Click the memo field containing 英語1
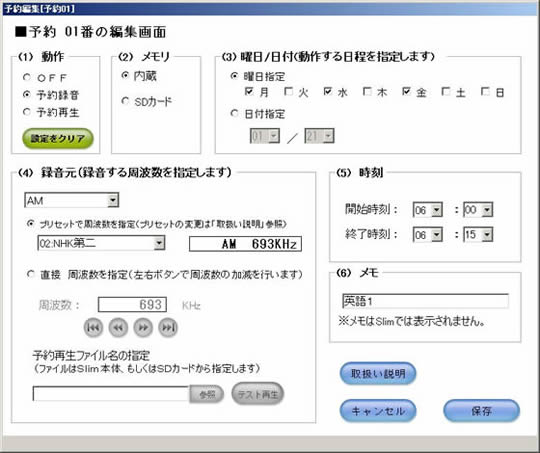The height and width of the screenshot is (453, 540). [x=425, y=301]
